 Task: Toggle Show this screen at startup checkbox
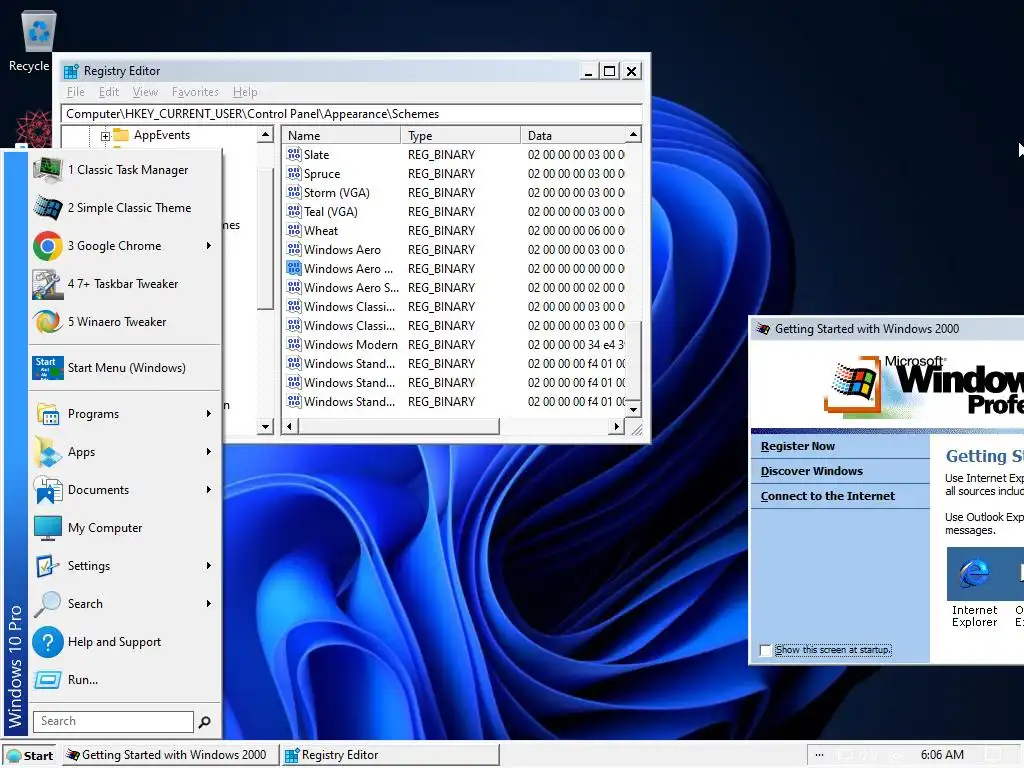[765, 650]
